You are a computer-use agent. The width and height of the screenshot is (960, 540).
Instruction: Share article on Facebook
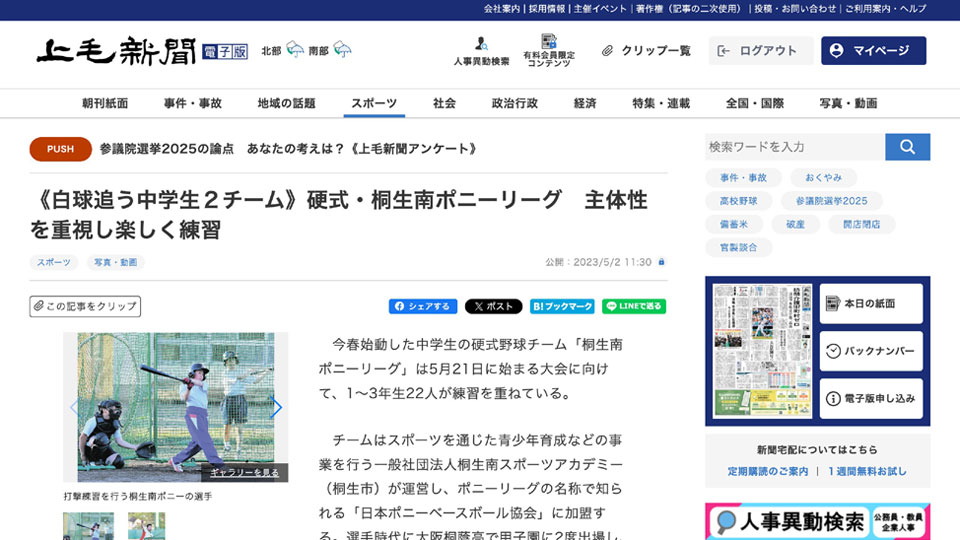coord(422,306)
